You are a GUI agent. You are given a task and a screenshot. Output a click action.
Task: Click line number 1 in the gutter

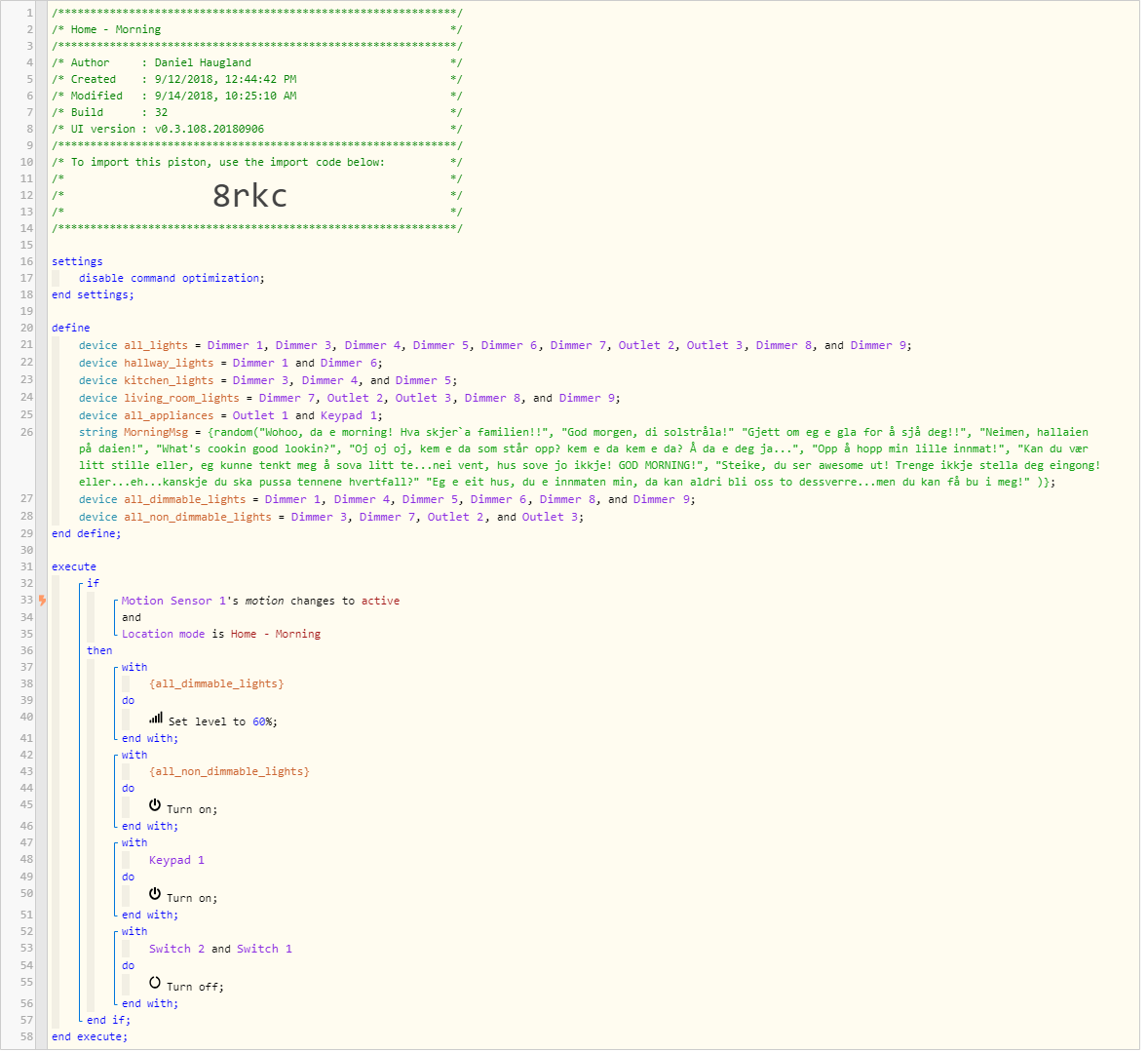pyautogui.click(x=30, y=14)
